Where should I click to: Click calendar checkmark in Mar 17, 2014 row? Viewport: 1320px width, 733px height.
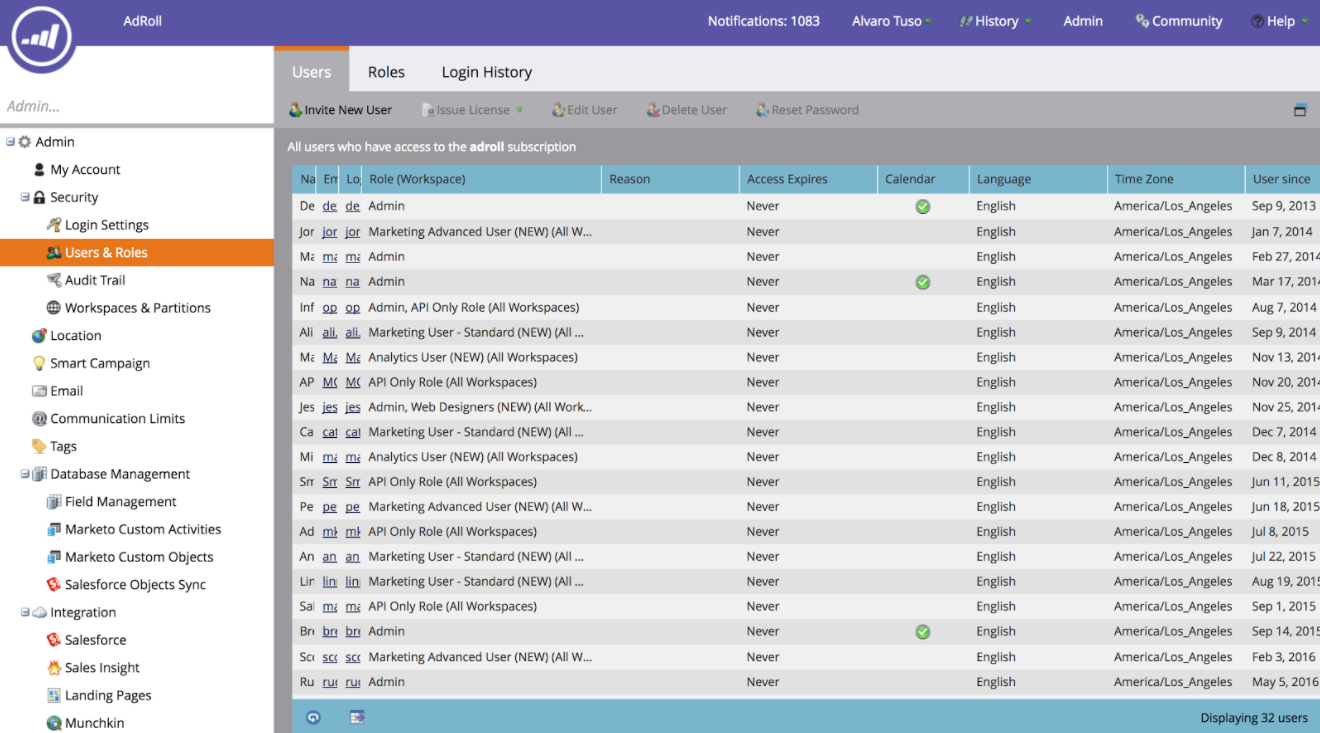pyautogui.click(x=923, y=282)
